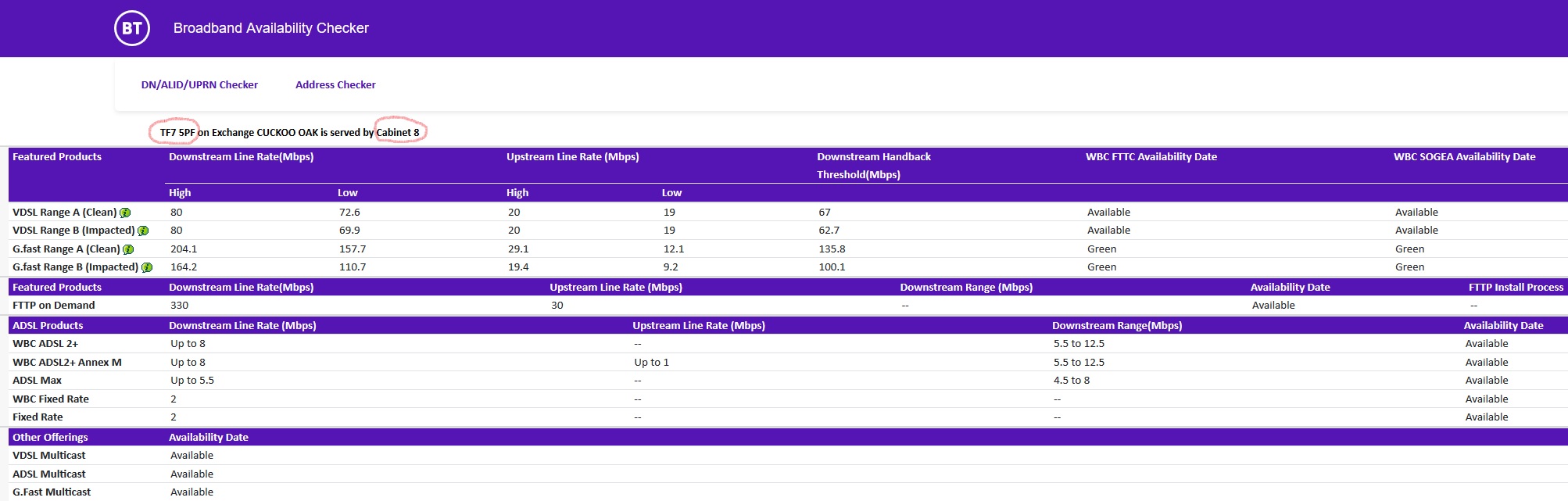Click FTTP upstream rate 30
Image resolution: width=1568 pixels, height=501 pixels.
pyautogui.click(x=557, y=305)
